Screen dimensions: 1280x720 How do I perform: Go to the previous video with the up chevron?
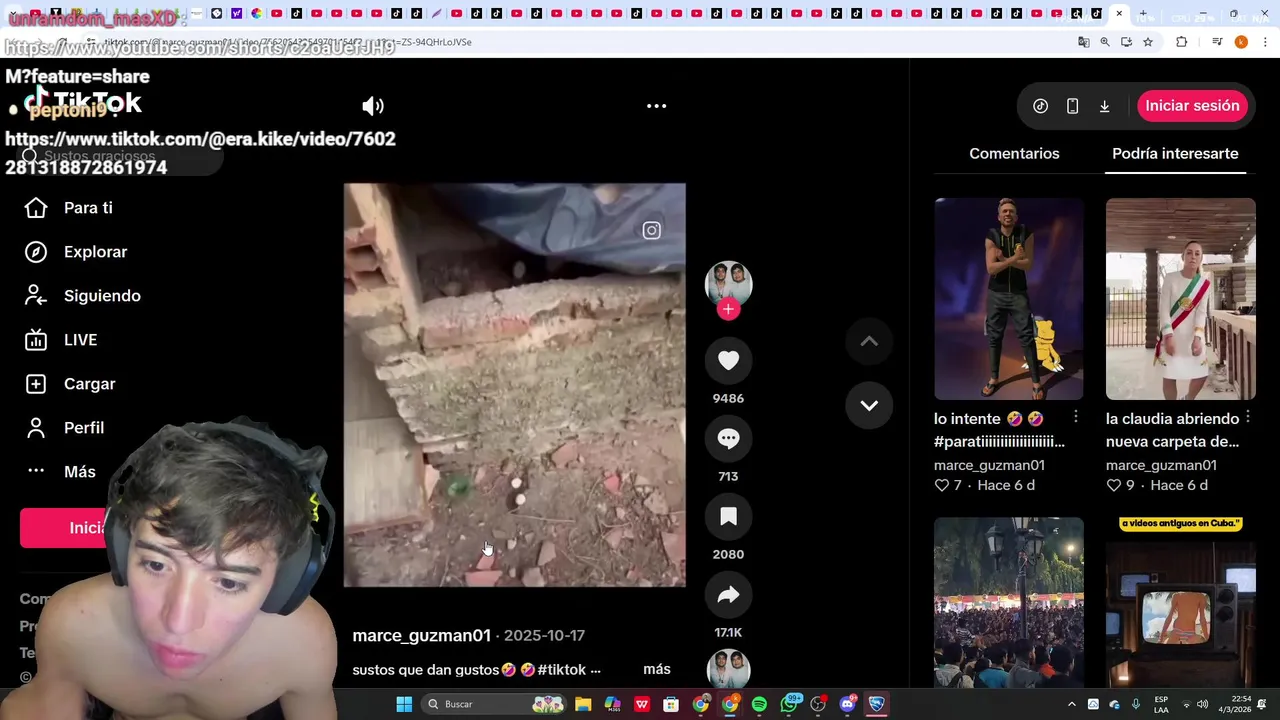click(869, 341)
